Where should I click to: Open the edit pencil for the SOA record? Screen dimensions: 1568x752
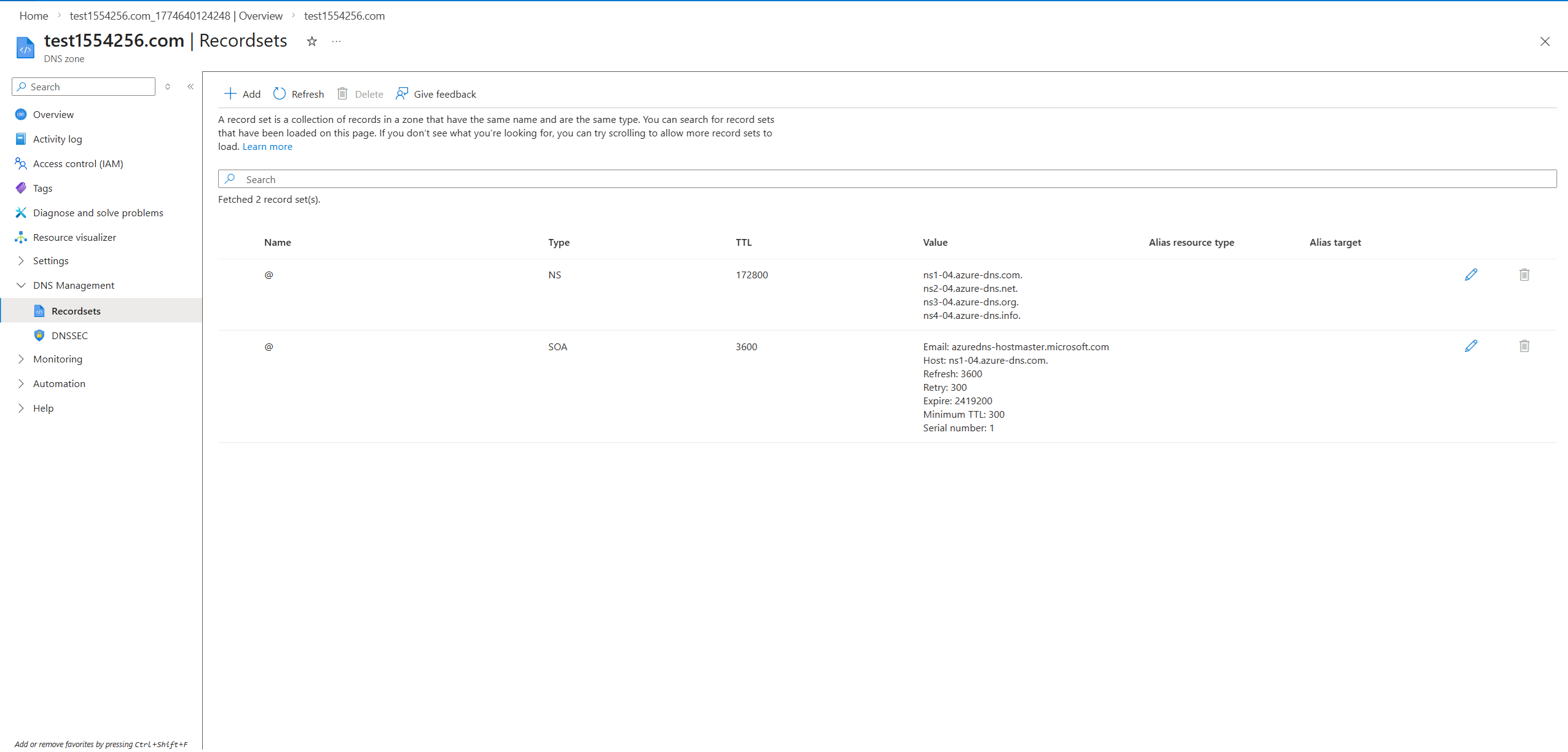(1471, 346)
